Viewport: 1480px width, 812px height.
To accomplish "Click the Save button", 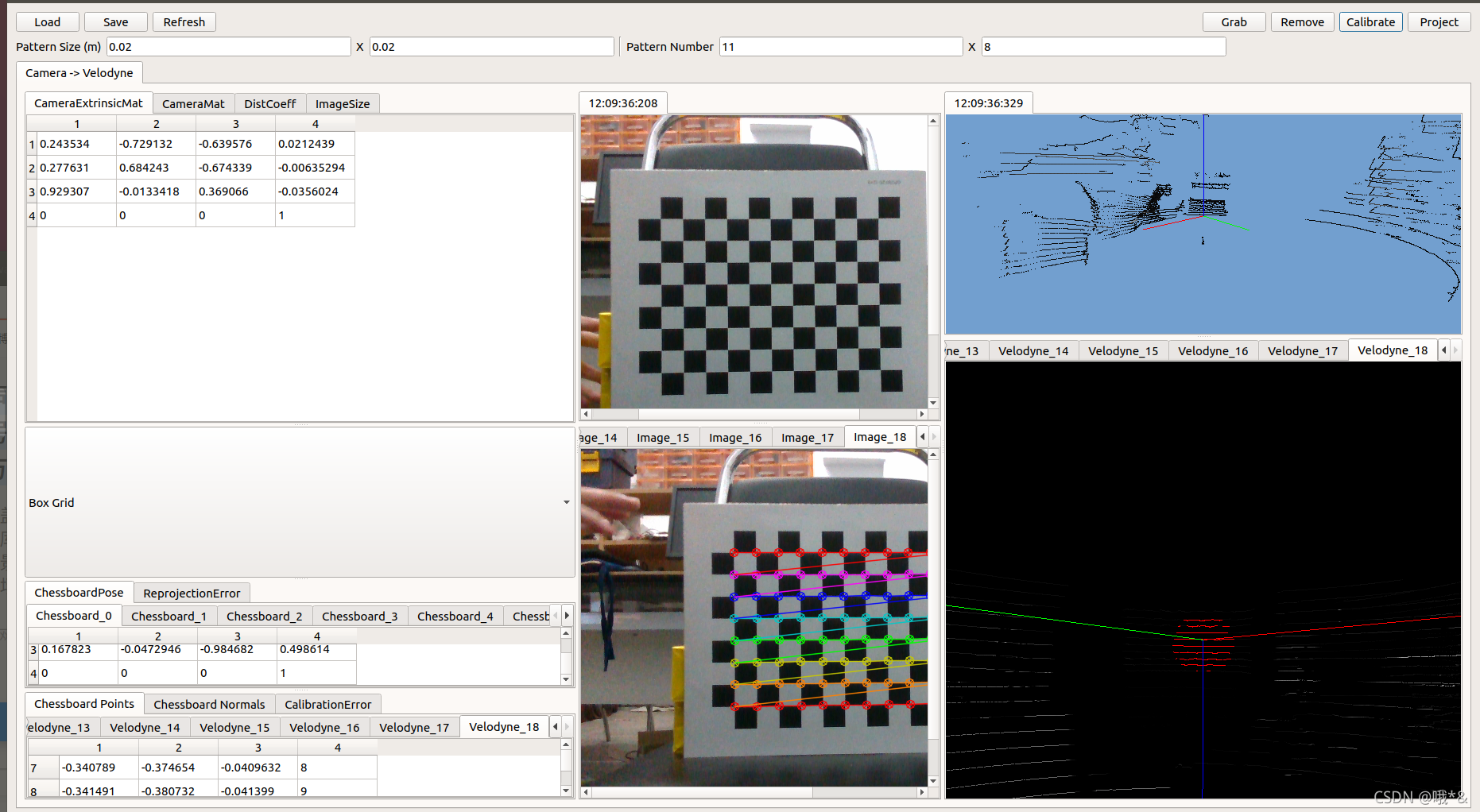I will click(116, 22).
